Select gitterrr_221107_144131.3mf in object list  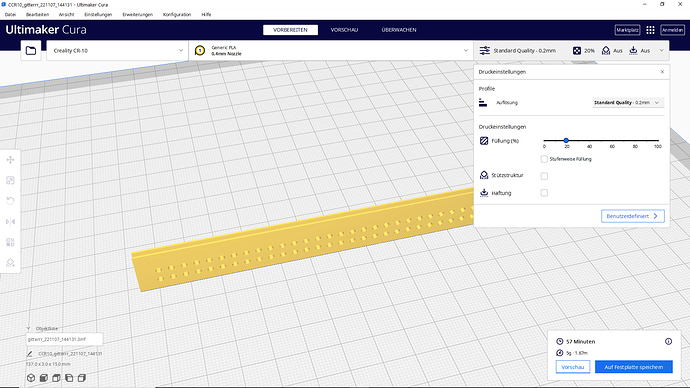point(64,339)
